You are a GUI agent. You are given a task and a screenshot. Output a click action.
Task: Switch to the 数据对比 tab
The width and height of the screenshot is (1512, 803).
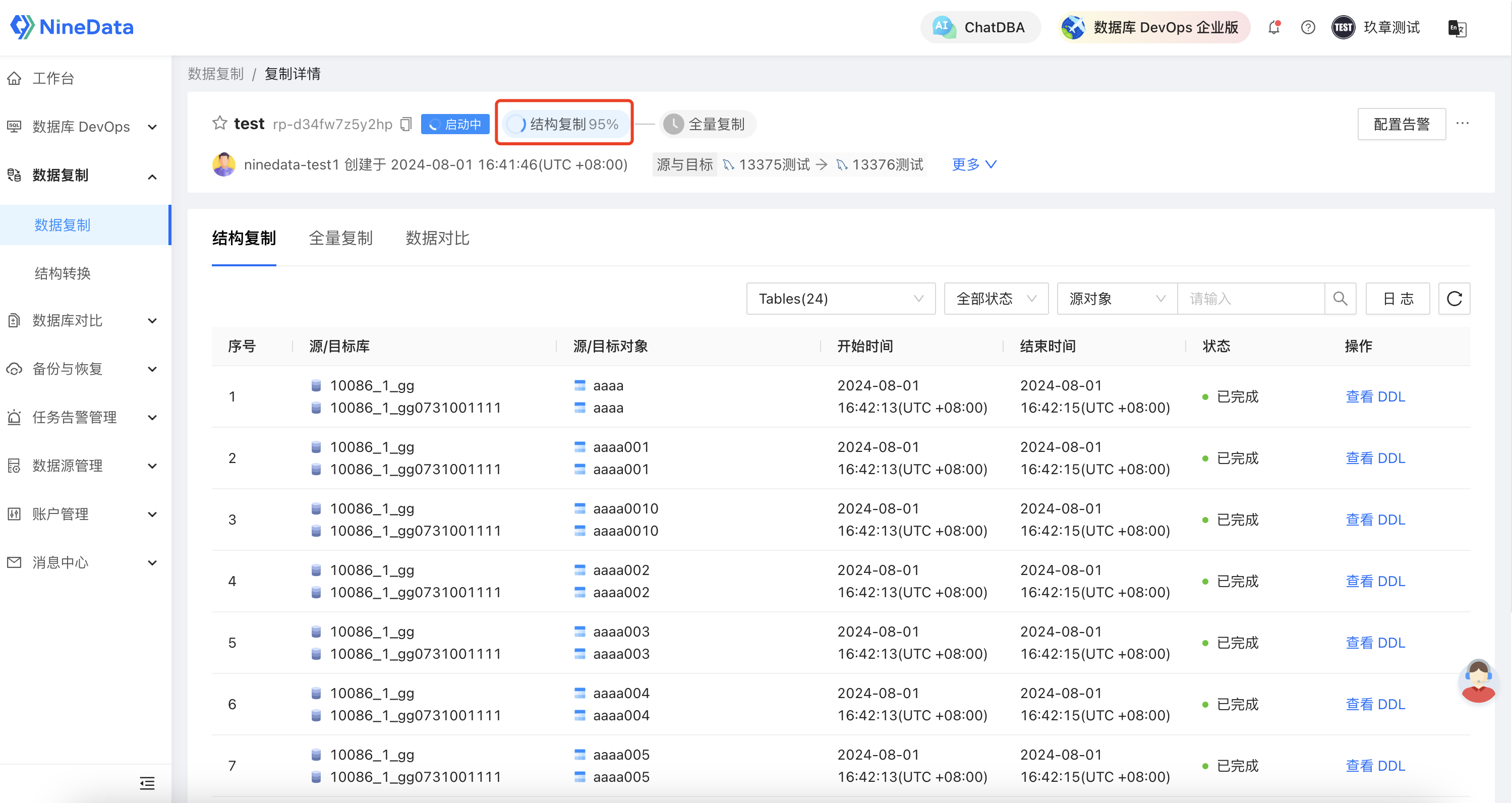tap(437, 238)
